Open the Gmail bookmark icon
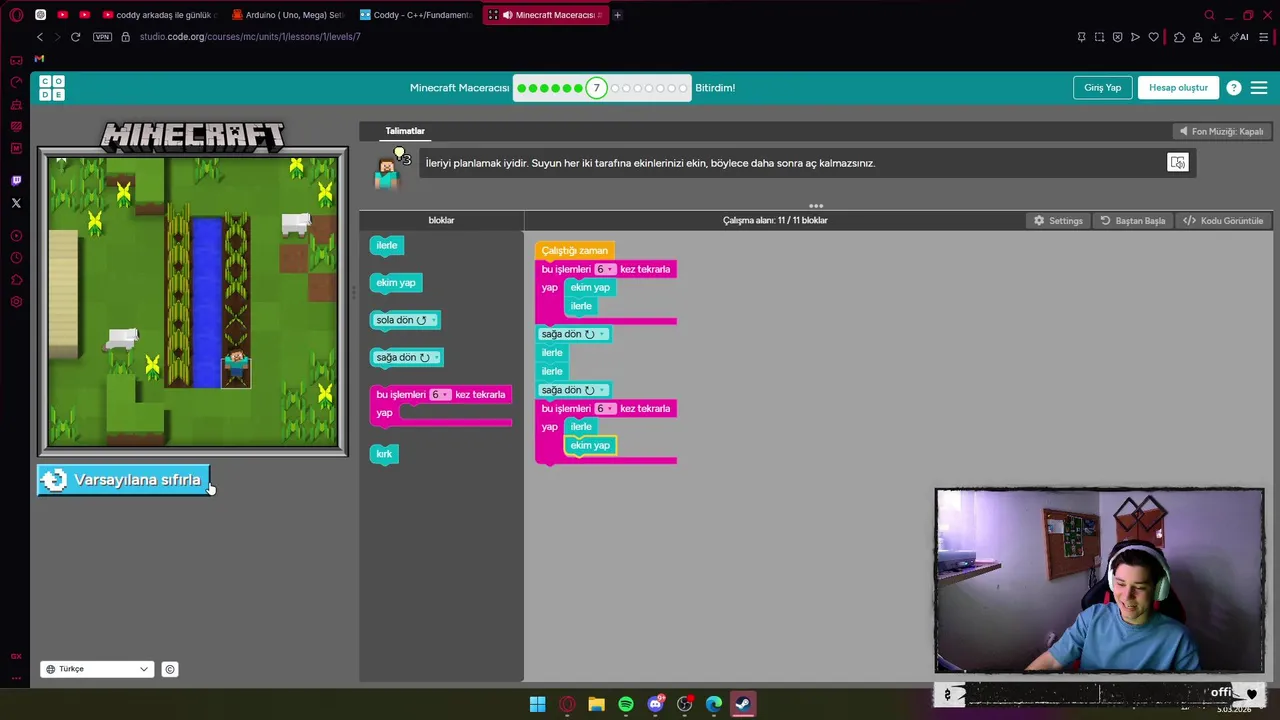This screenshot has width=1280, height=720. tap(39, 59)
